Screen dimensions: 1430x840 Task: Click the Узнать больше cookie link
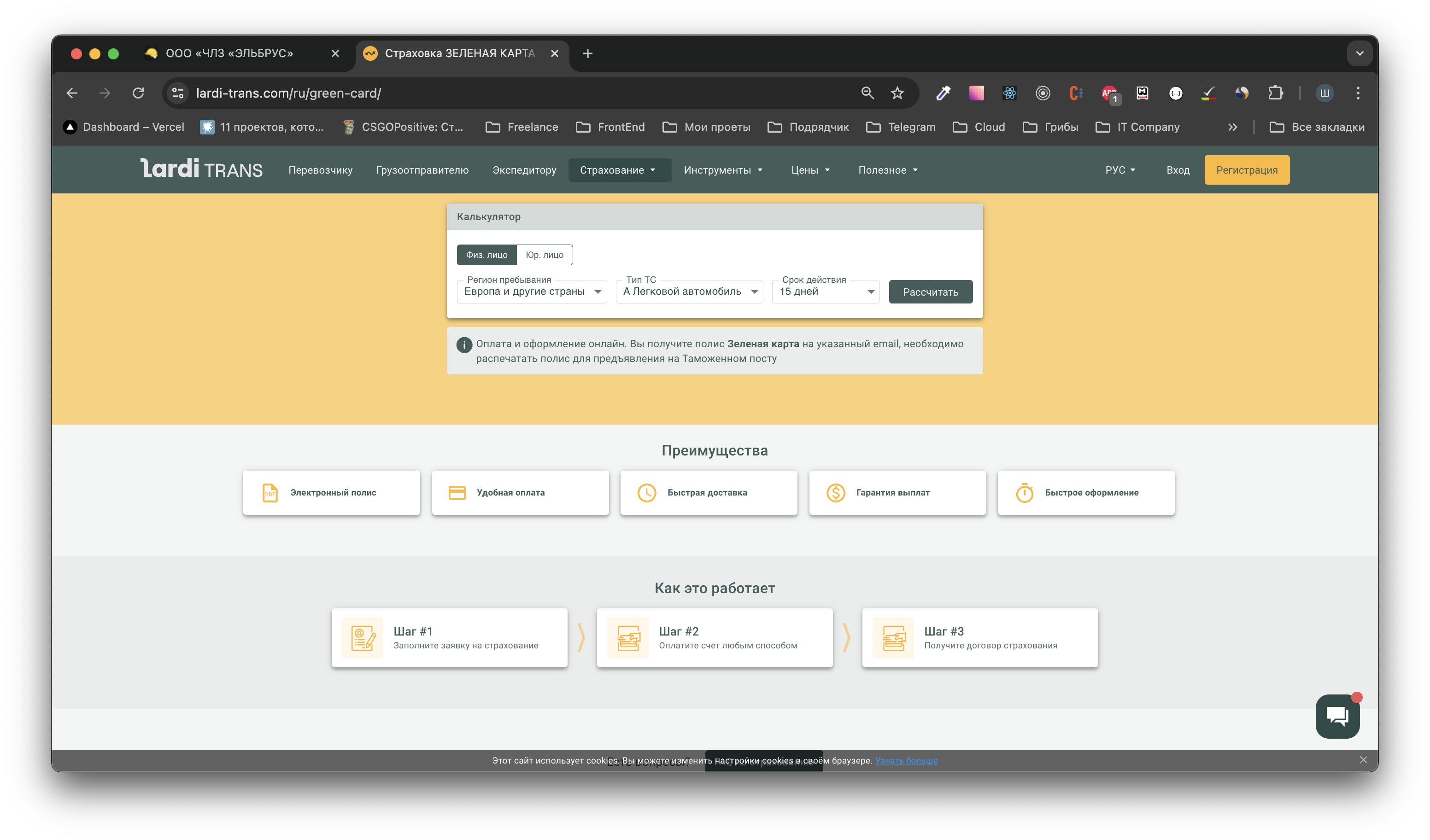tap(906, 761)
